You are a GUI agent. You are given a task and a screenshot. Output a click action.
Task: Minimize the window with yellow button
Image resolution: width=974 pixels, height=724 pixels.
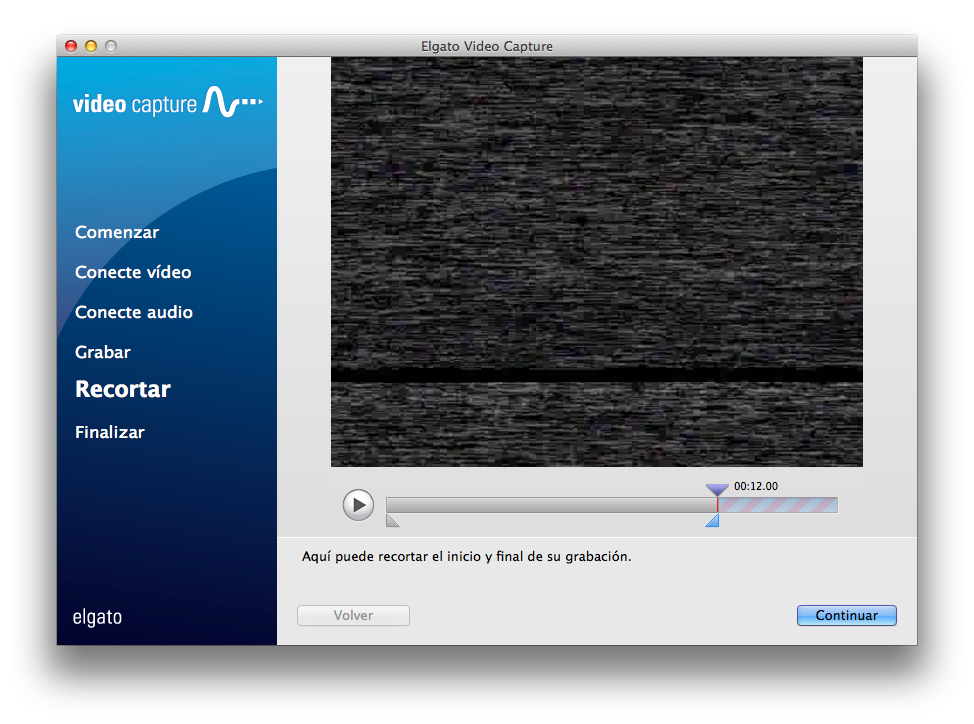91,46
